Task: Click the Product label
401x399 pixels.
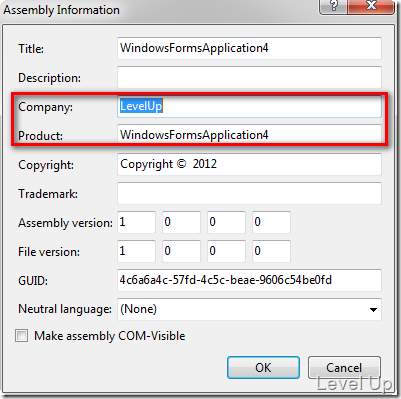Action: 40,136
